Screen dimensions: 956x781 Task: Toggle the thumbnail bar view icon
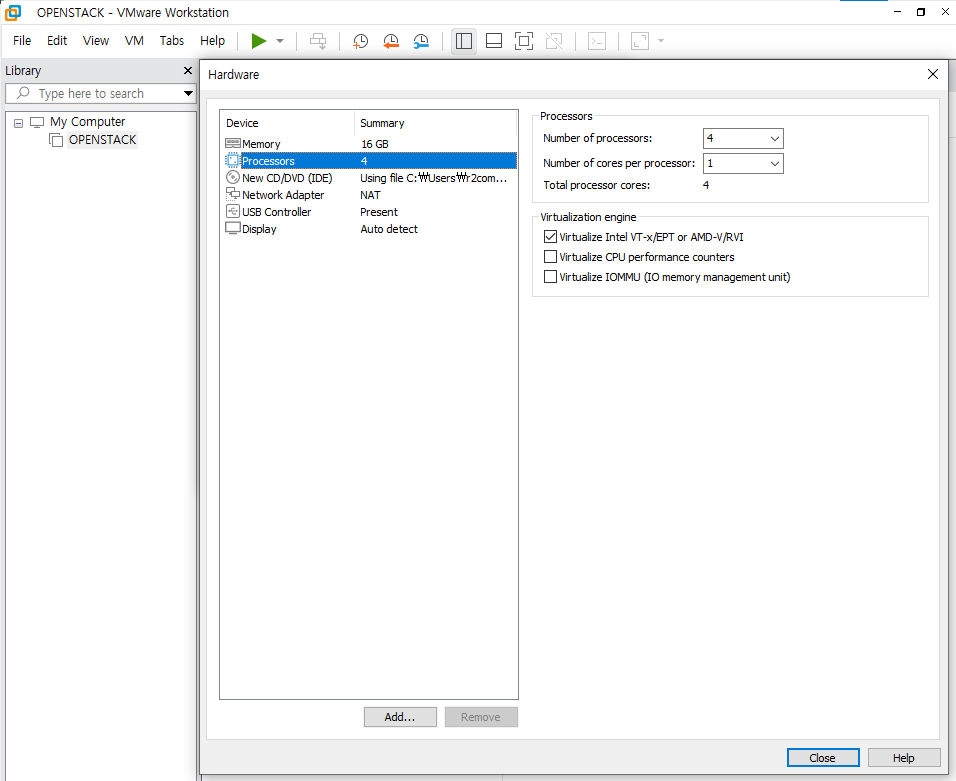tap(494, 41)
